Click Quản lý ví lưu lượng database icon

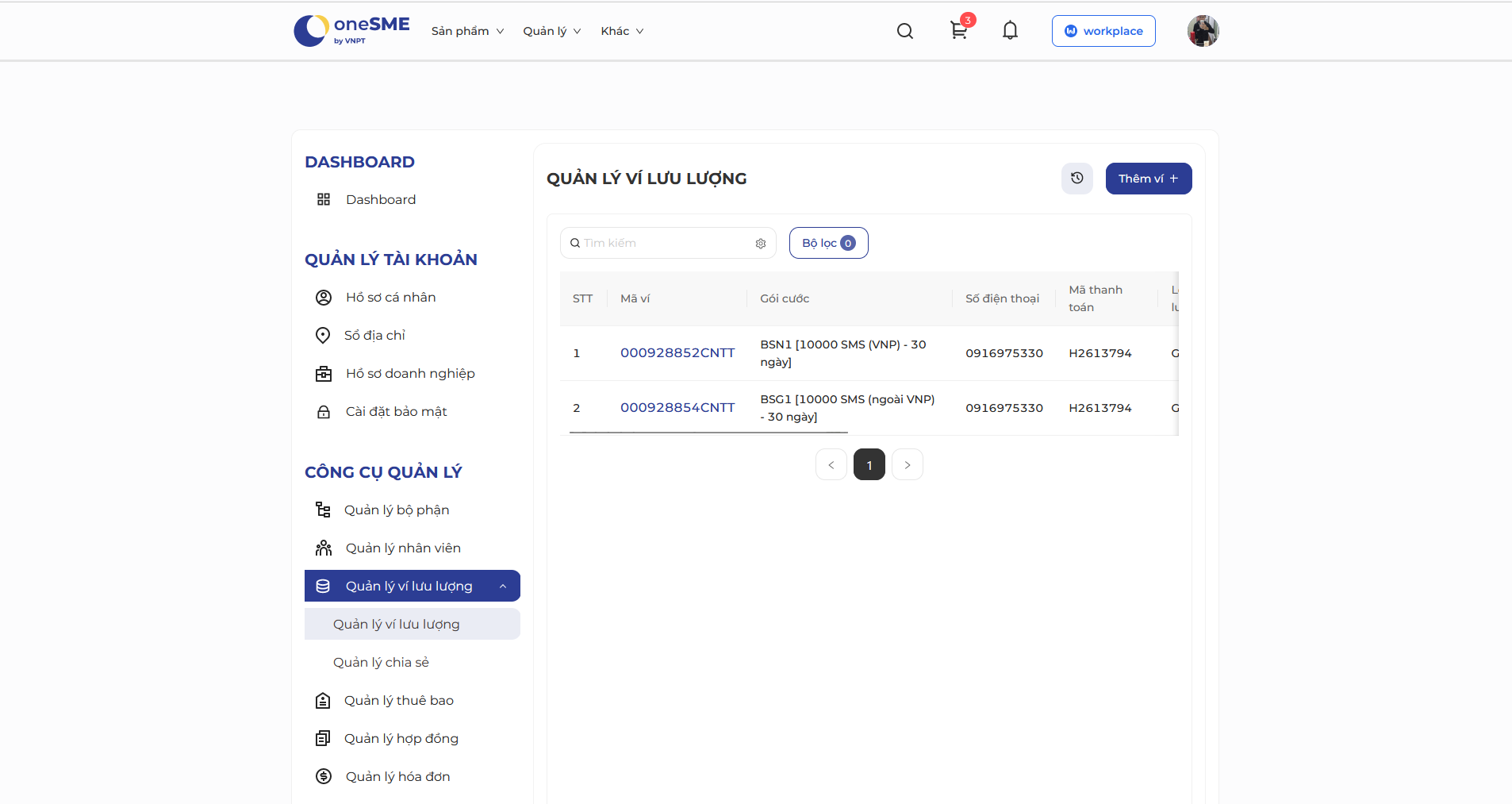[323, 587]
